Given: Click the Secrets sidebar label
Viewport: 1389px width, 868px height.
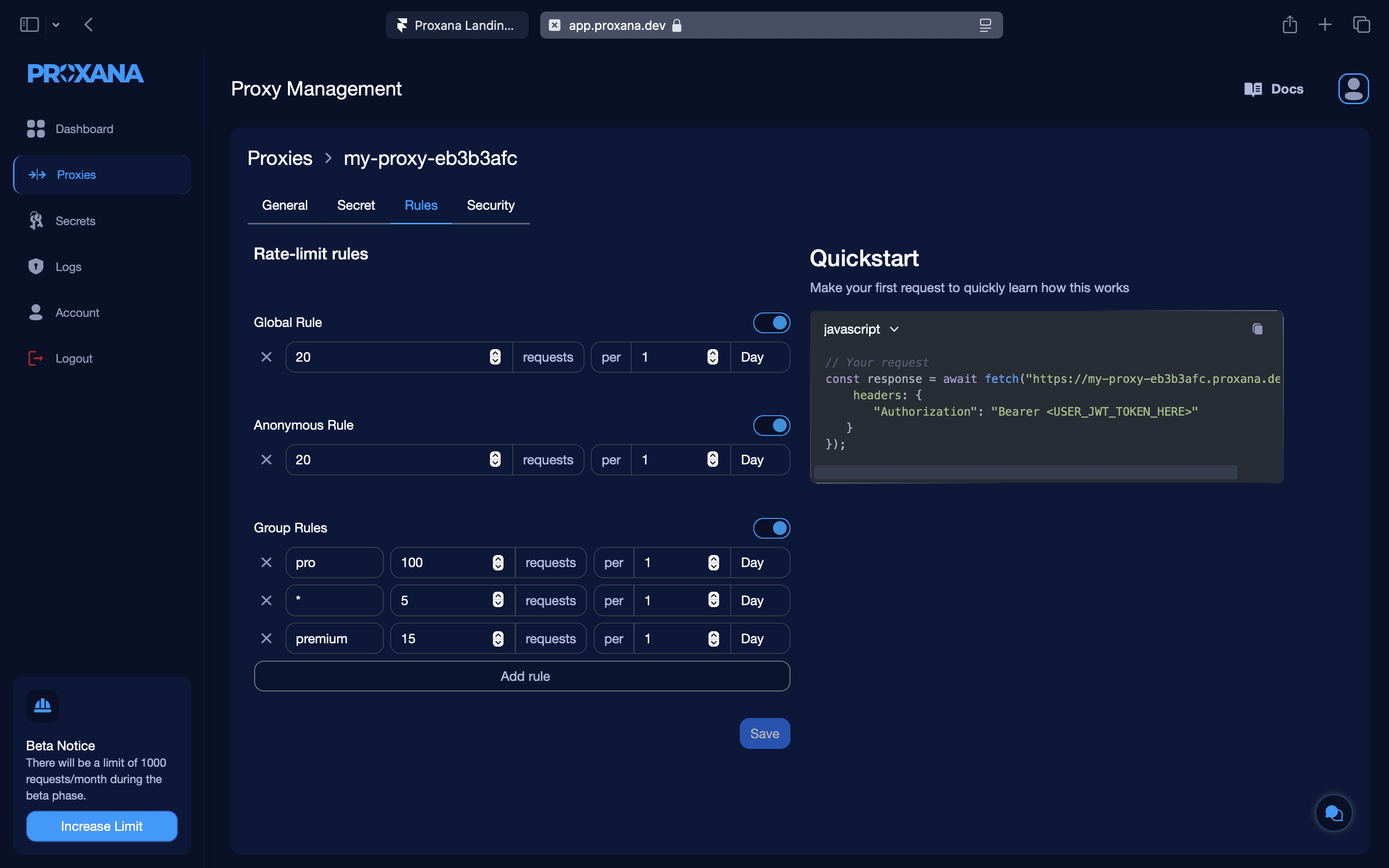Looking at the screenshot, I should (x=75, y=221).
